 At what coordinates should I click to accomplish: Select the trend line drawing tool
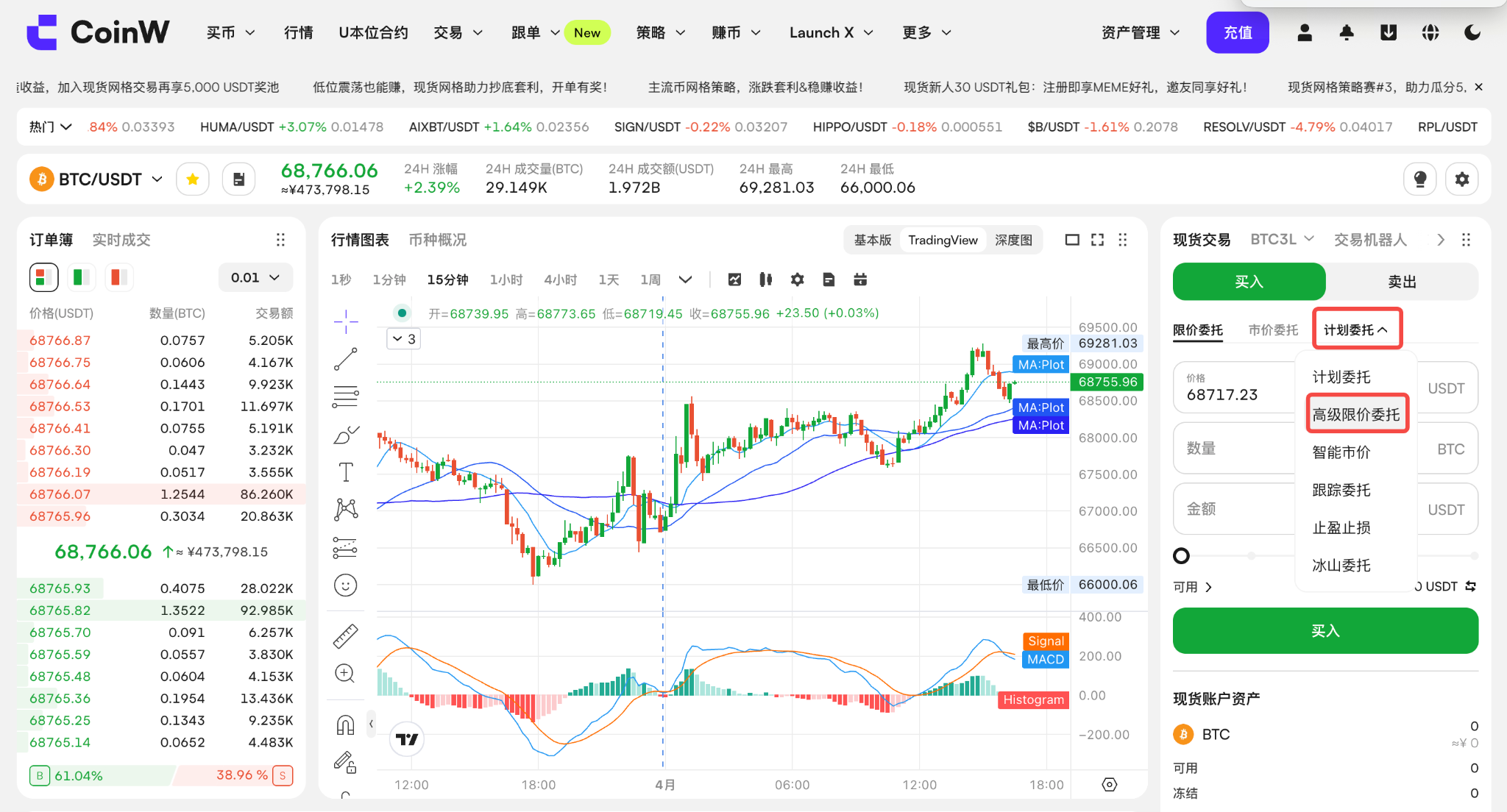345,359
